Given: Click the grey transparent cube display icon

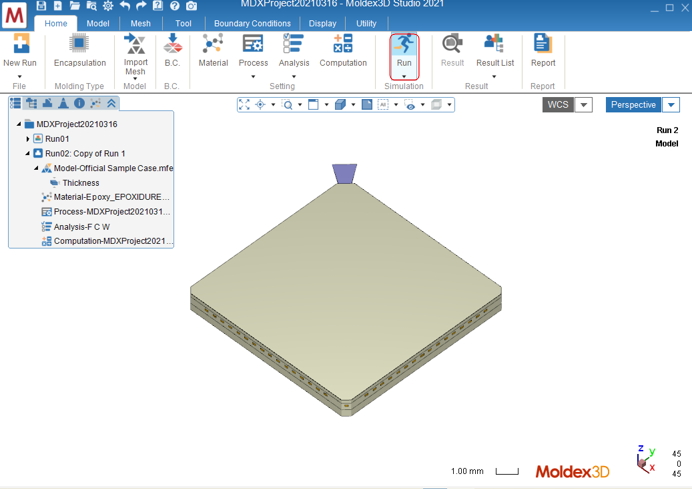Looking at the screenshot, I should pyautogui.click(x=436, y=105).
